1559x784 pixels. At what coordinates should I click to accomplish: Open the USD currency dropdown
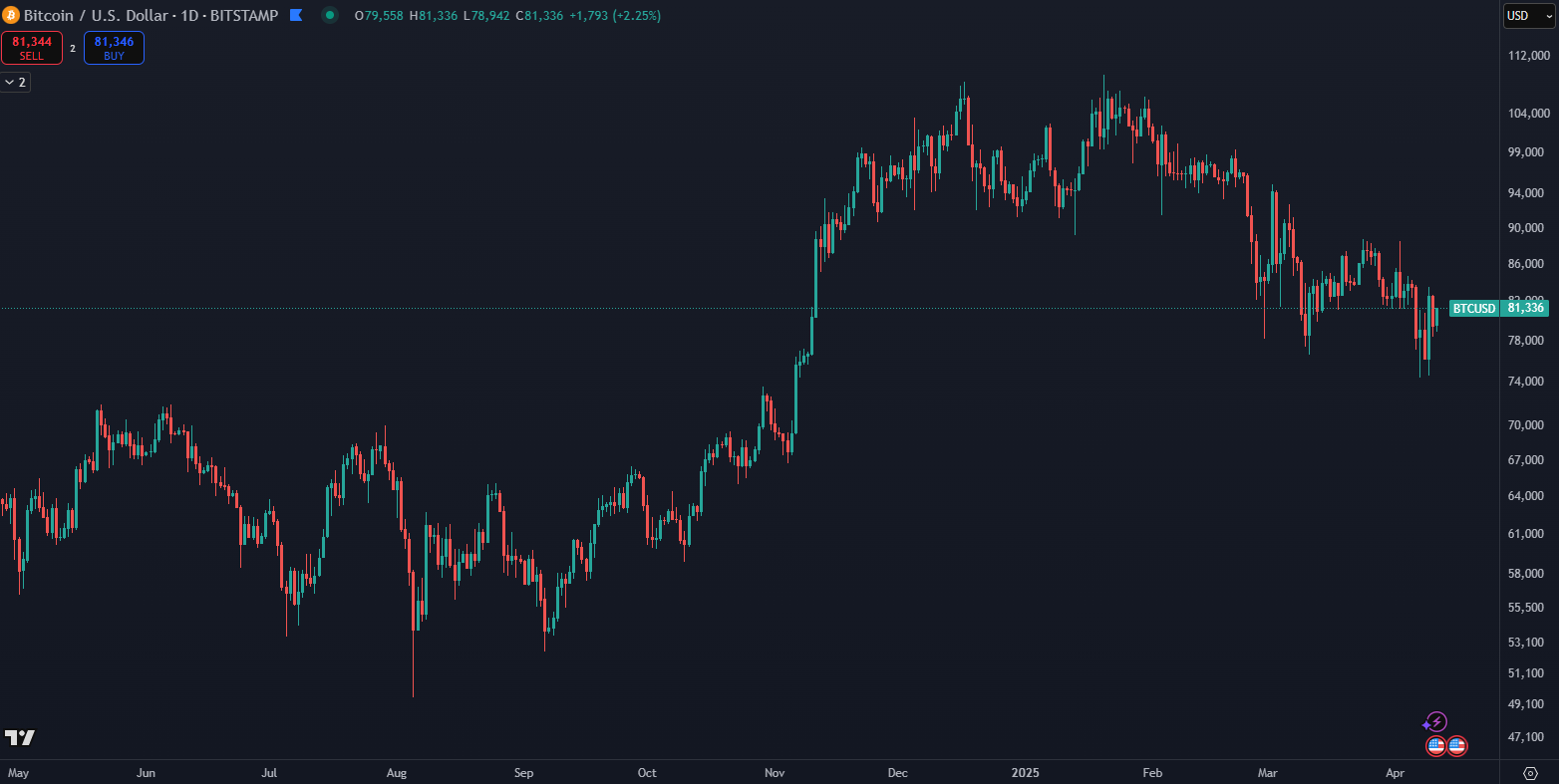pos(1529,16)
